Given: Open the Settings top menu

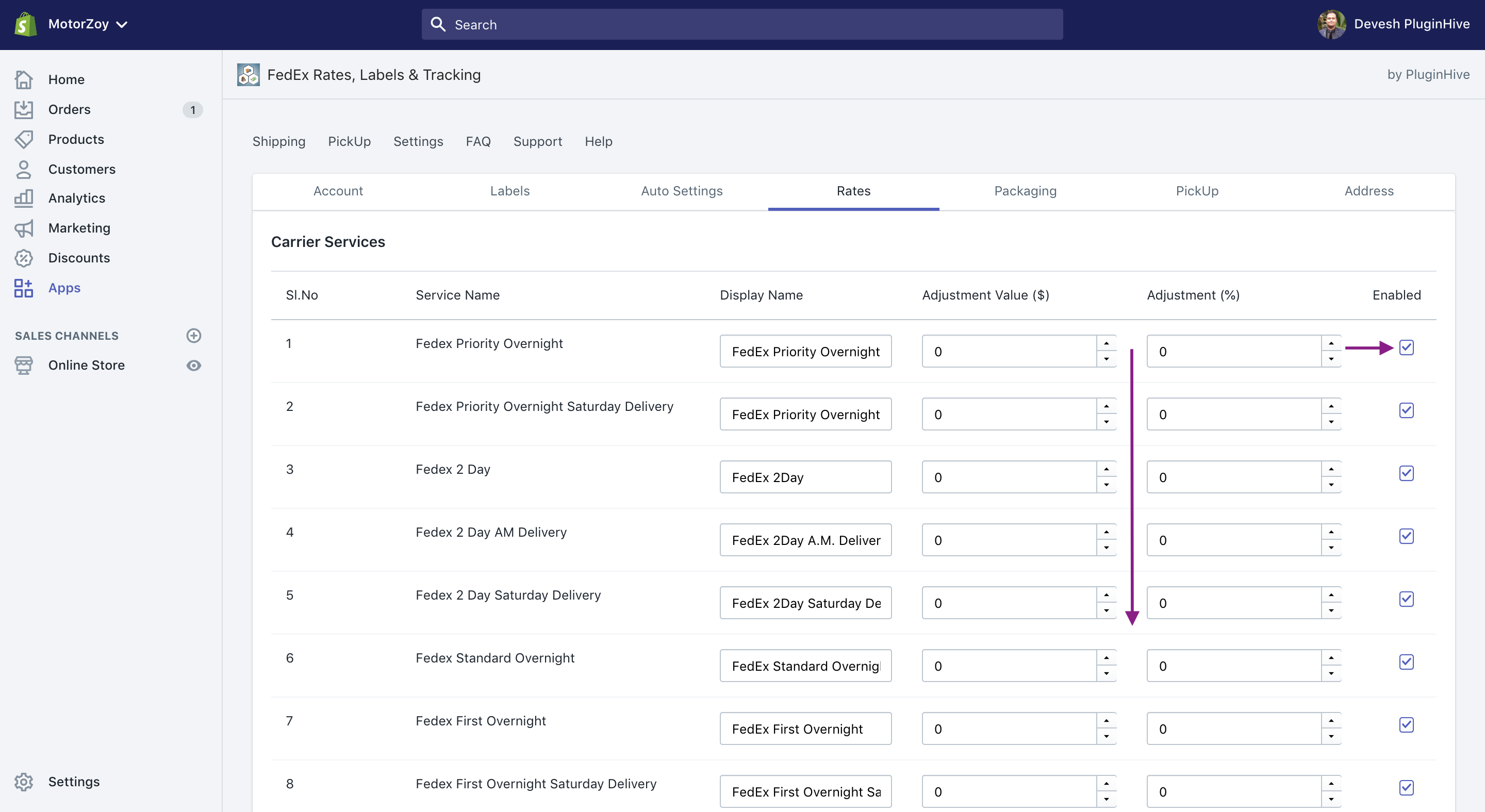Looking at the screenshot, I should pos(418,142).
